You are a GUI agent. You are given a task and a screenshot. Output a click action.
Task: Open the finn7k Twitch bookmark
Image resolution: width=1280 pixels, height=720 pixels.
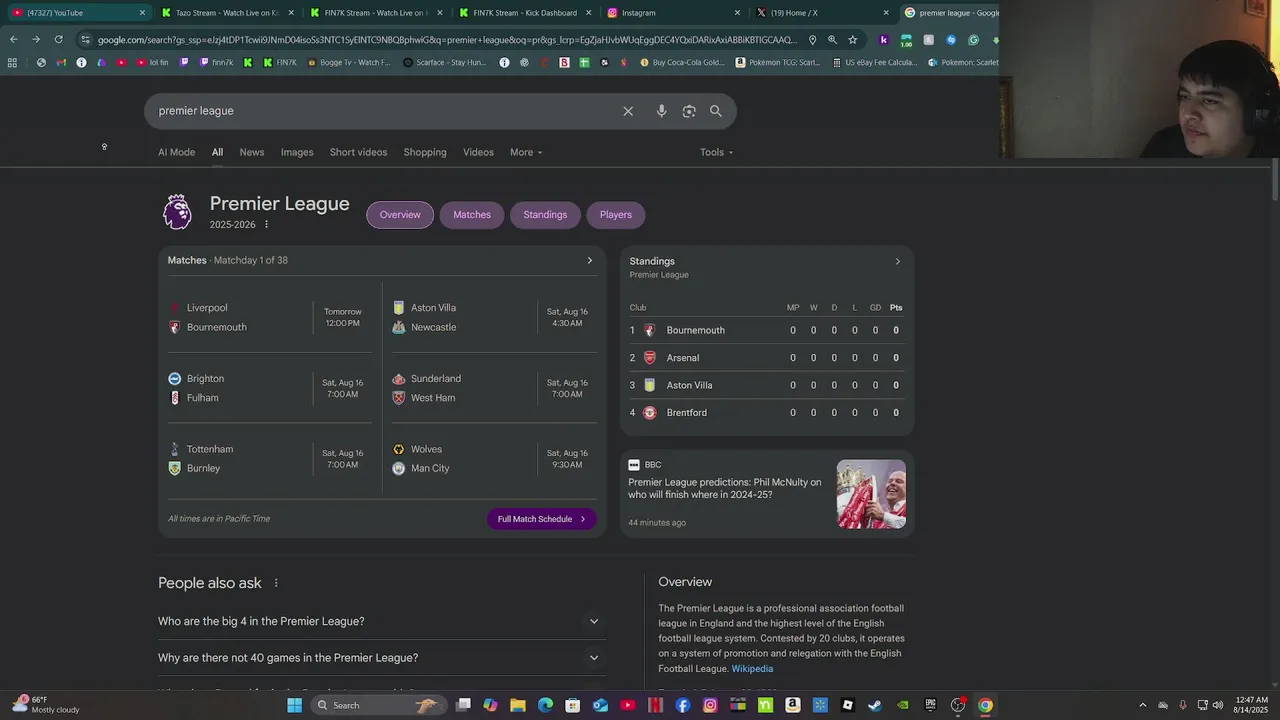click(217, 62)
